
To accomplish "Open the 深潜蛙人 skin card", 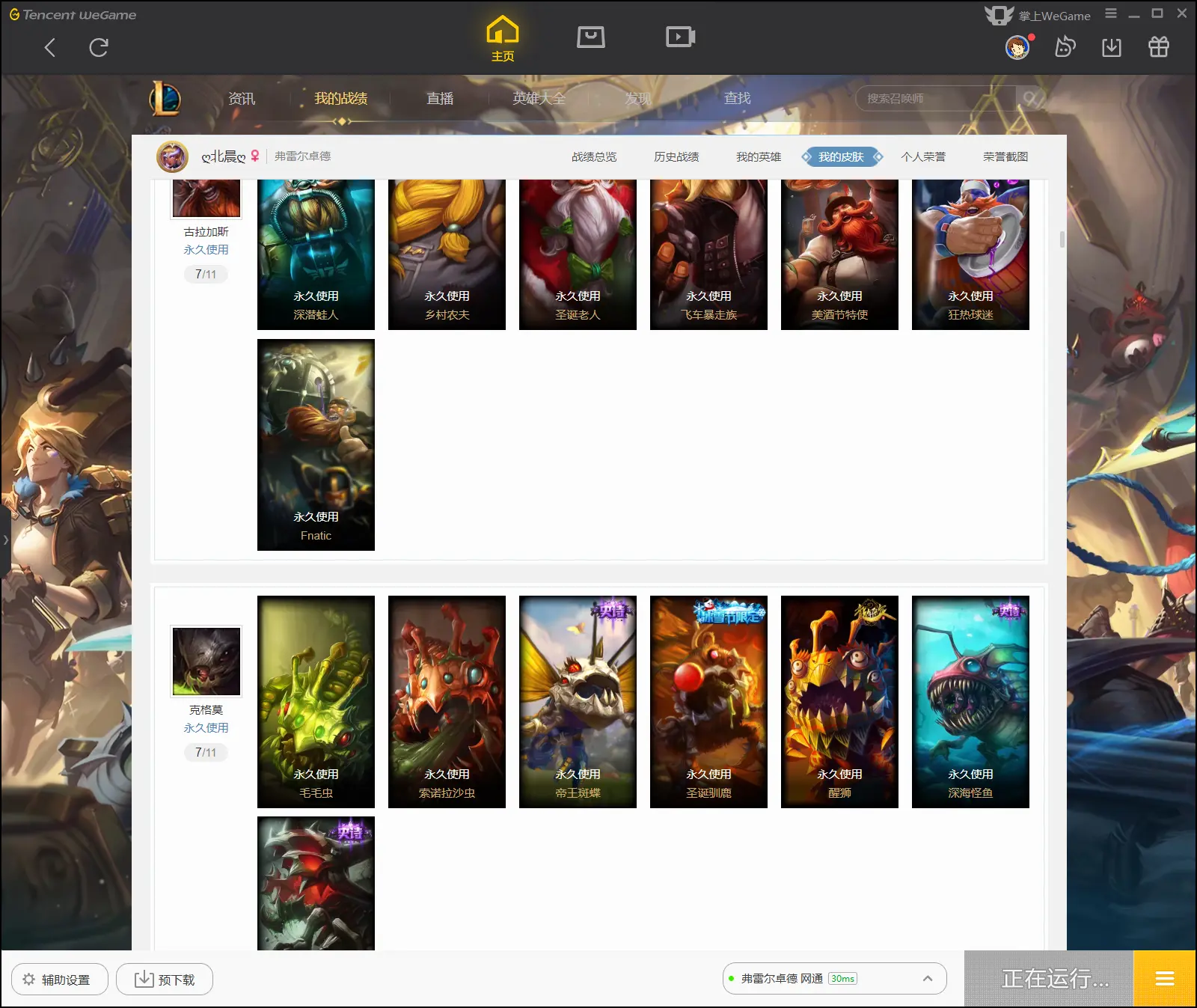I will click(x=316, y=254).
